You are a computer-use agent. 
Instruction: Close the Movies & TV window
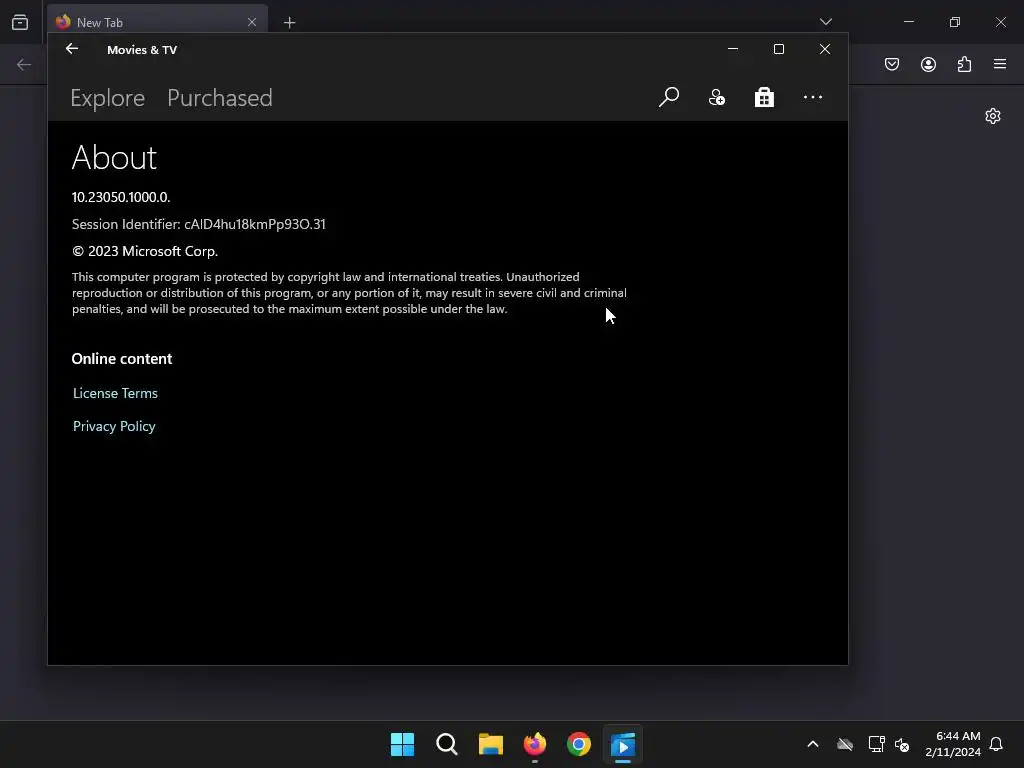(825, 49)
